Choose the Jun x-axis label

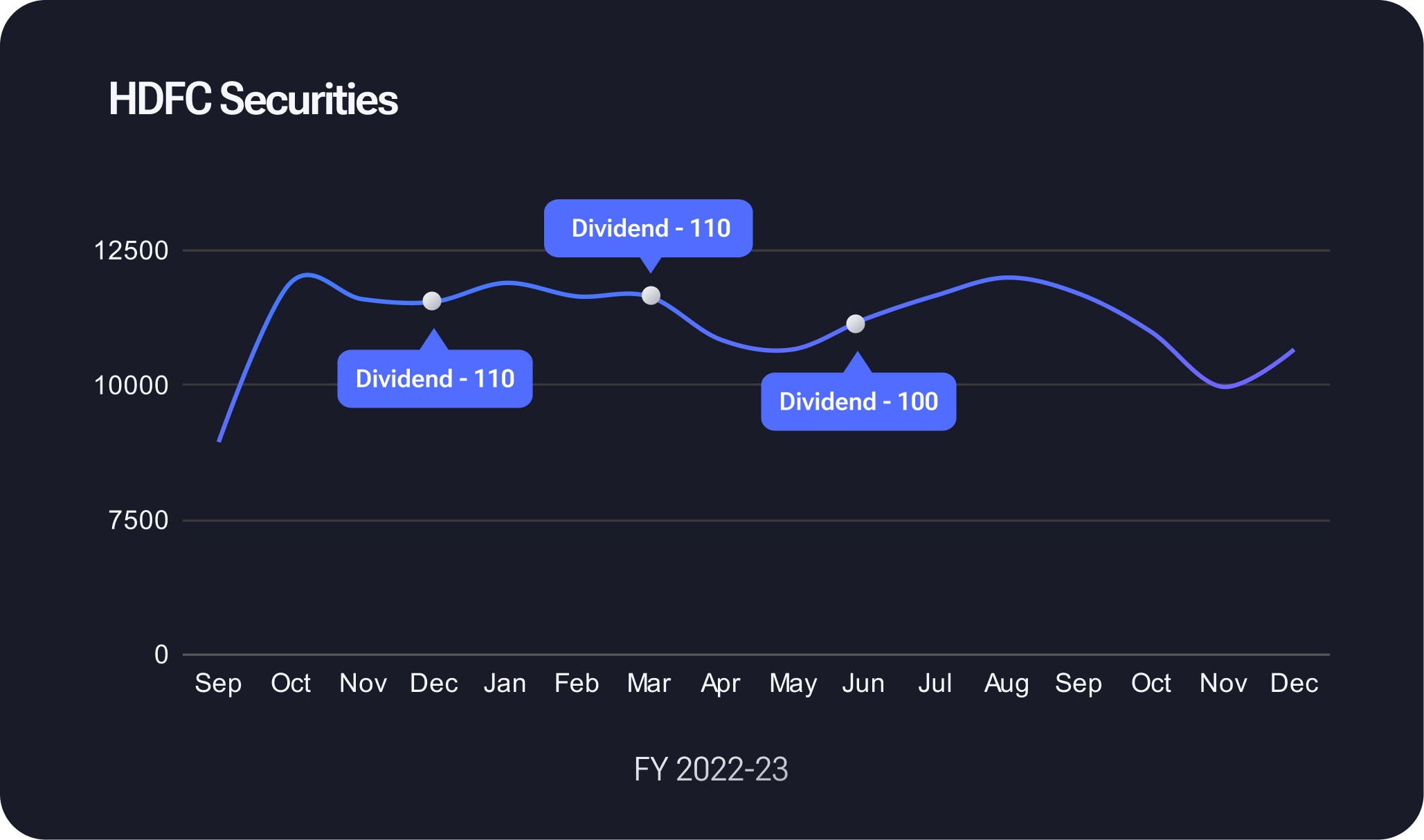[863, 684]
